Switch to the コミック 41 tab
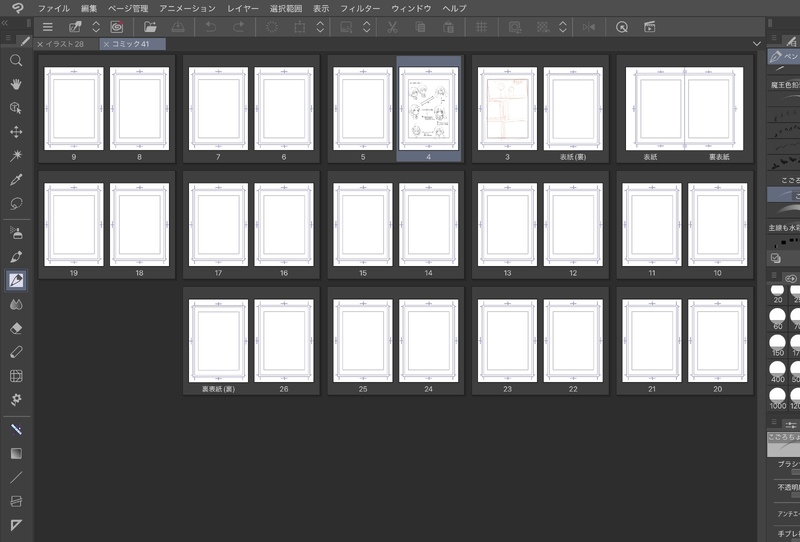The width and height of the screenshot is (800, 542). coord(132,44)
